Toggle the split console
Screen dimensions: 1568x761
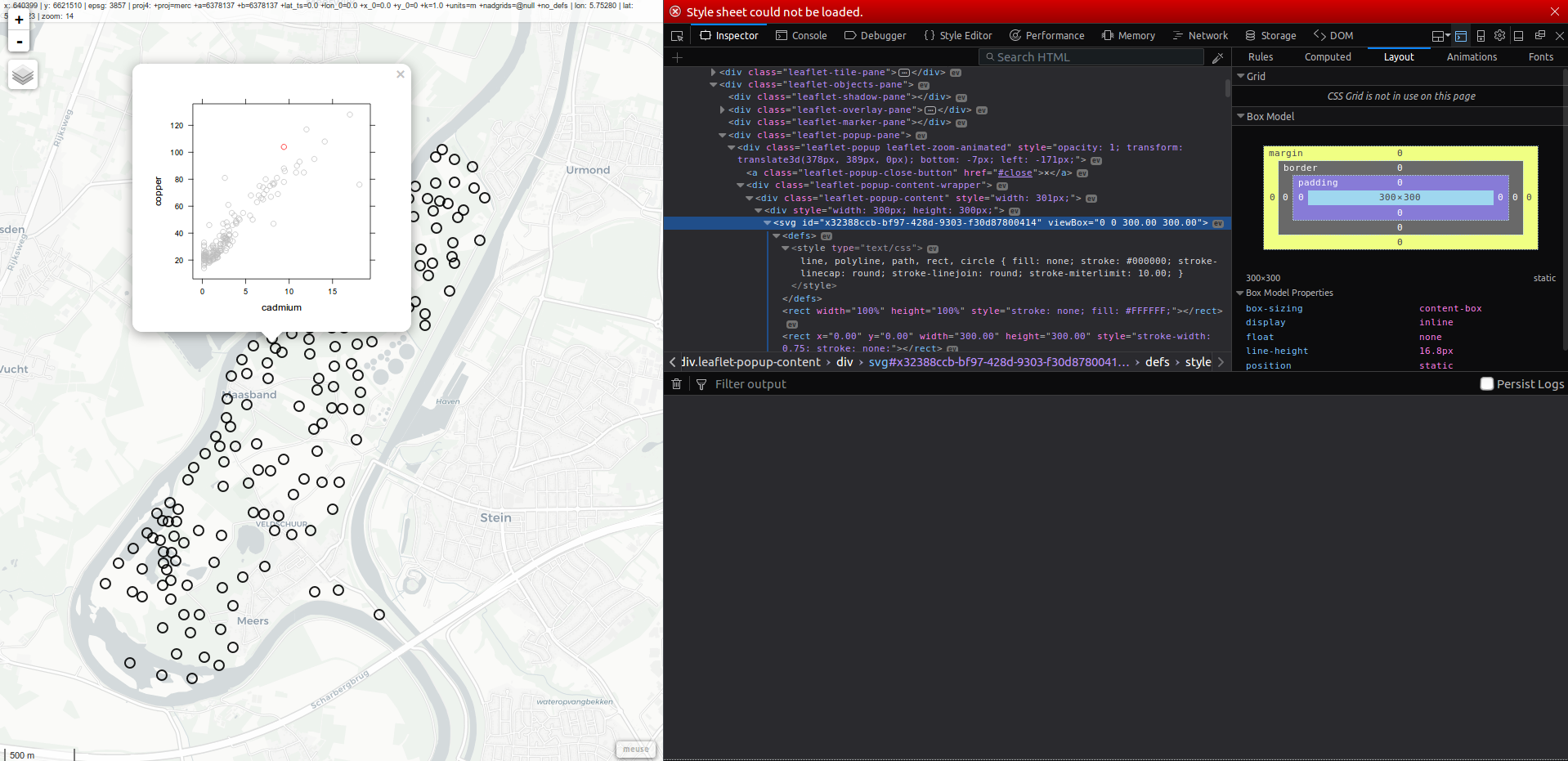point(1461,35)
